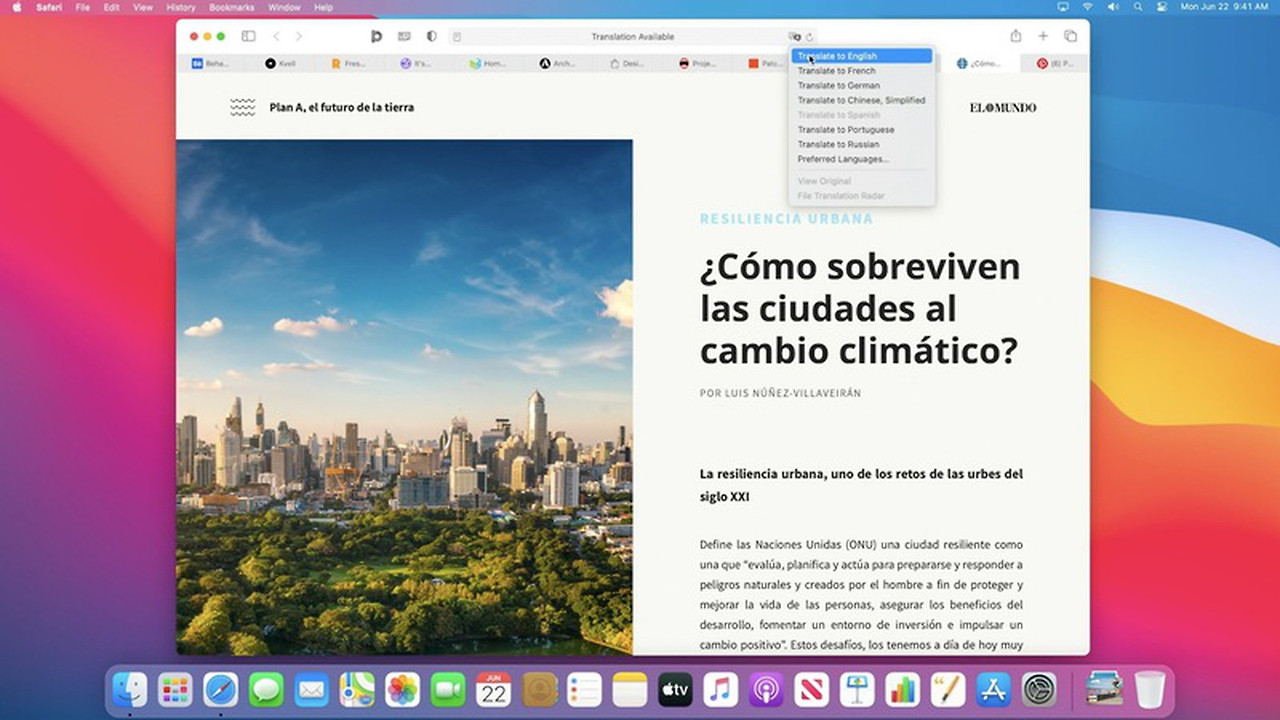Reload the page with the refresh icon
This screenshot has width=1280, height=720.
[809, 37]
